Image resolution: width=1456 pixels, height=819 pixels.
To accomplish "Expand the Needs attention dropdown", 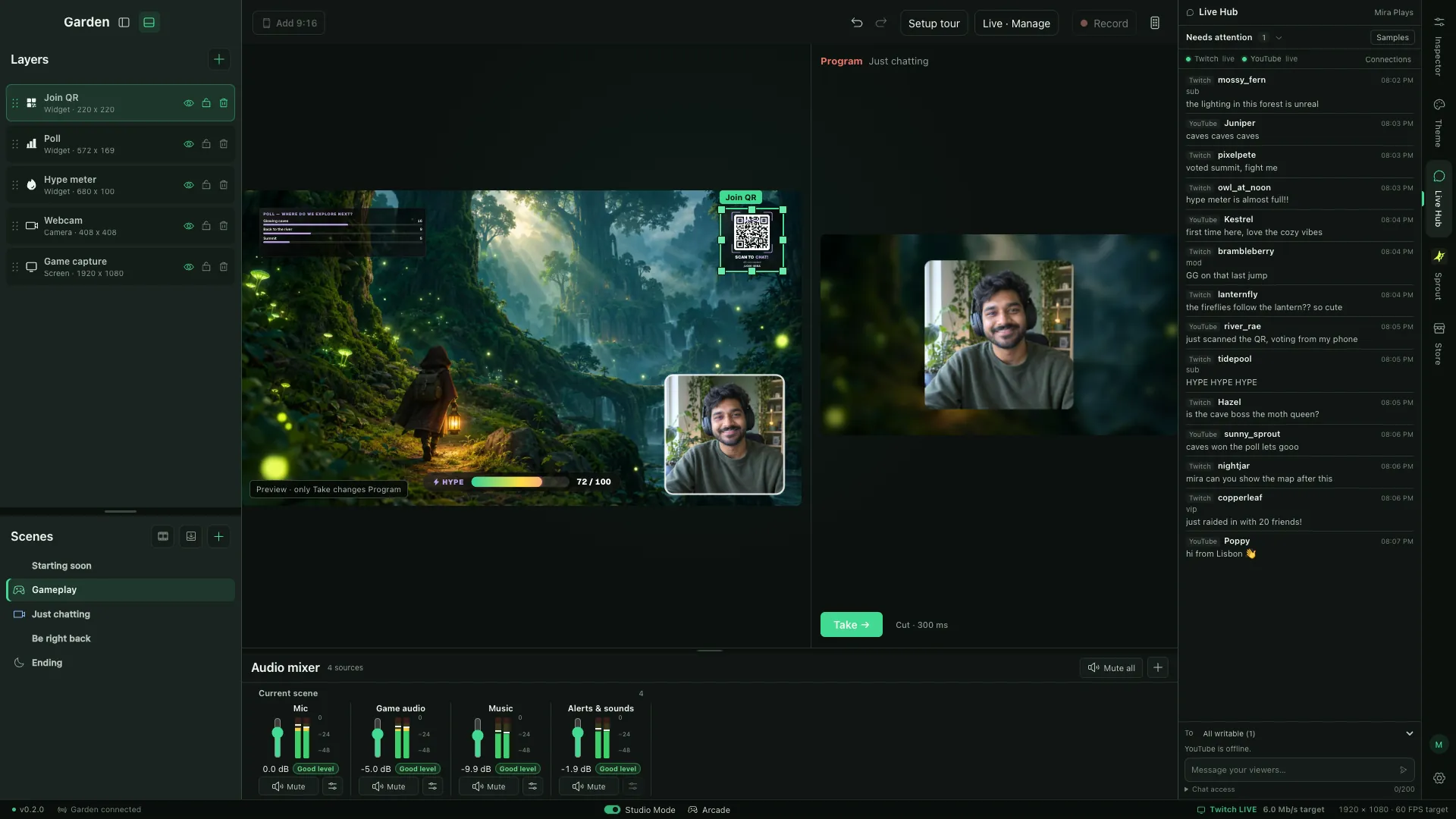I will (x=1279, y=37).
